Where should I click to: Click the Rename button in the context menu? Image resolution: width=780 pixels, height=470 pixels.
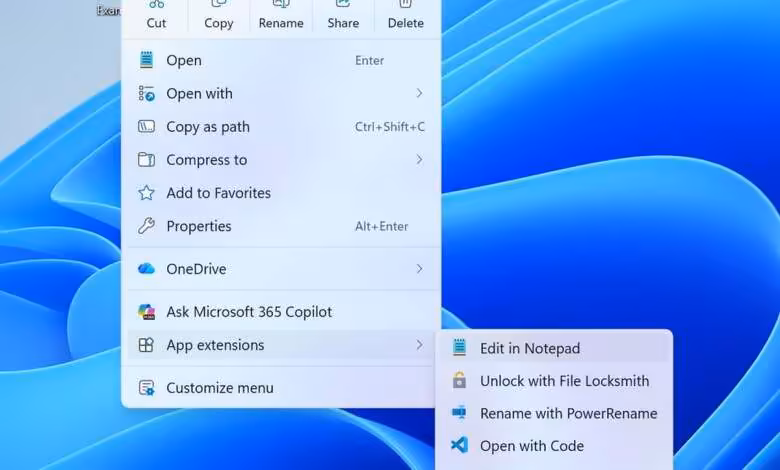point(281,16)
